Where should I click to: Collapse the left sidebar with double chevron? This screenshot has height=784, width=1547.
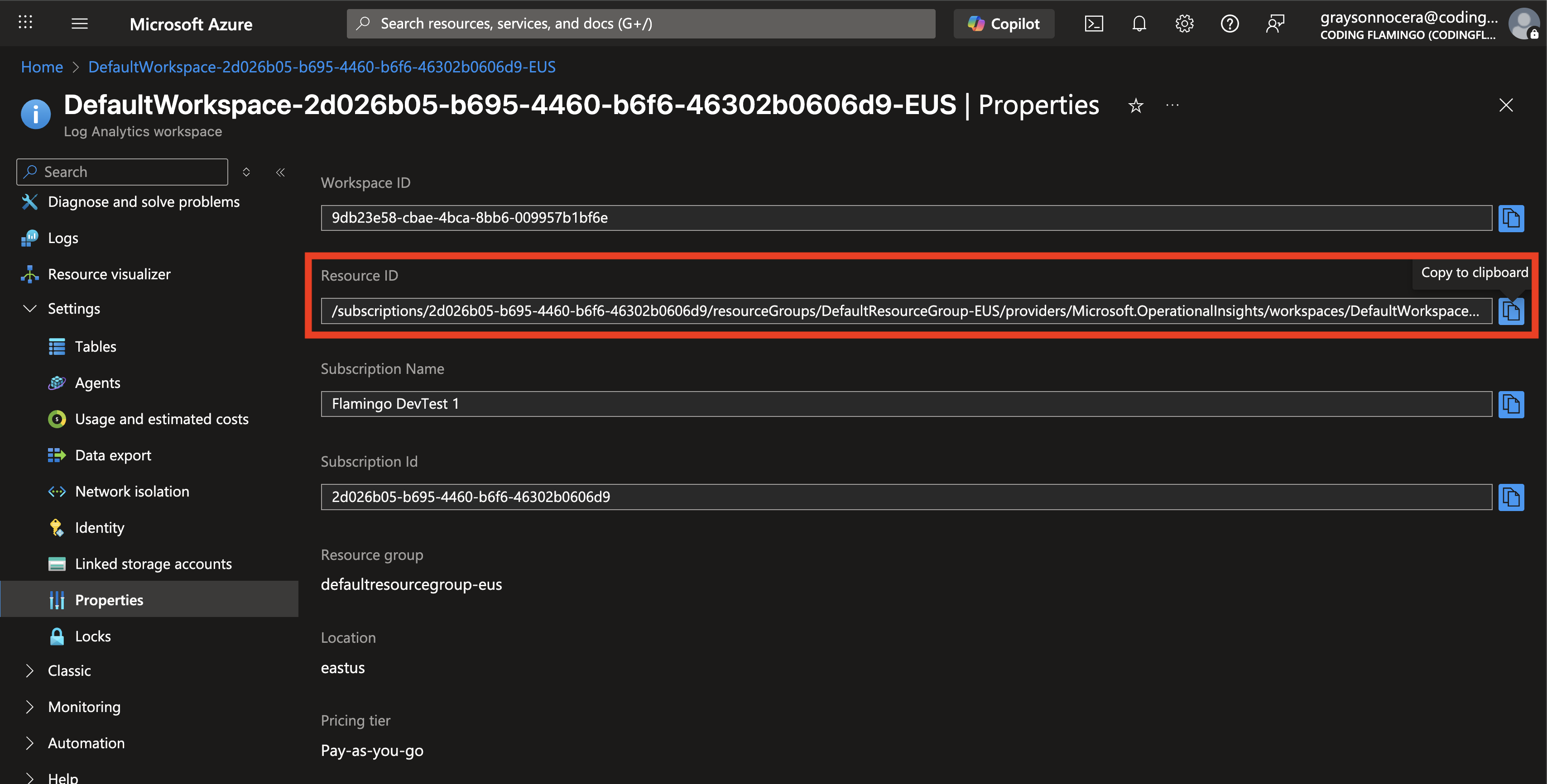[x=280, y=172]
